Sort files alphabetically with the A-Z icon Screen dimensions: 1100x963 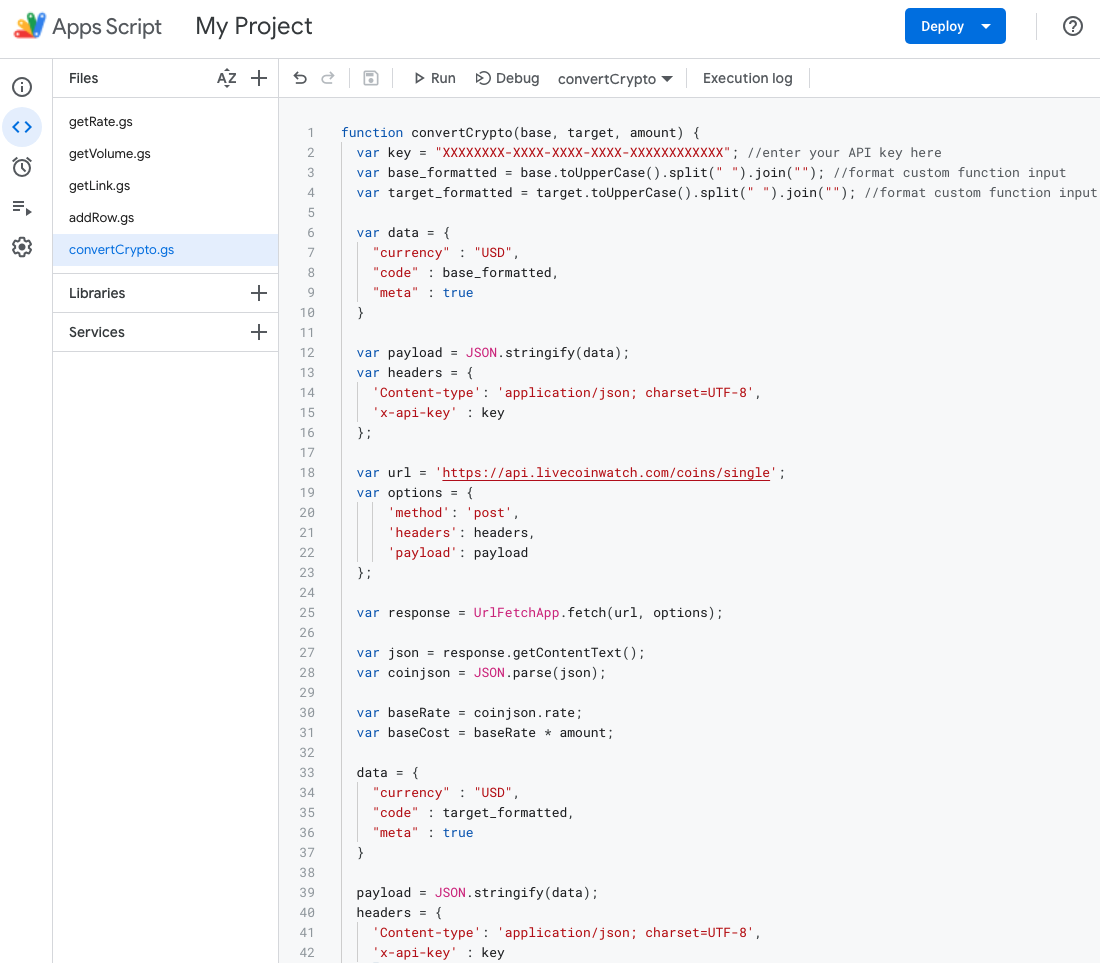tap(227, 78)
